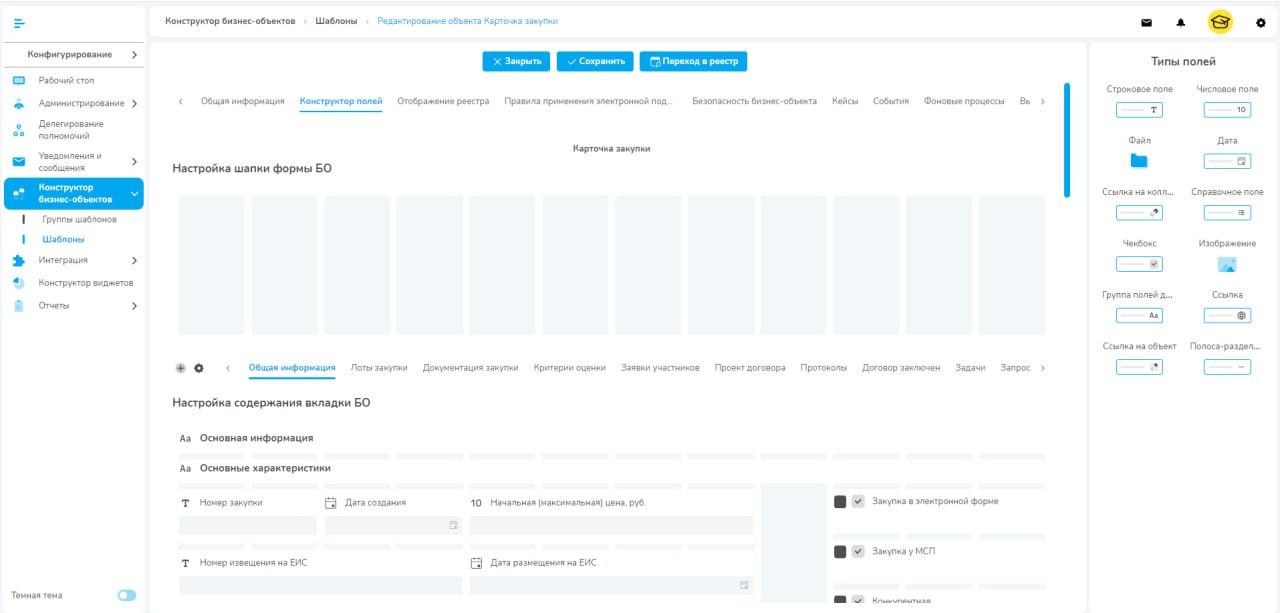The height and width of the screenshot is (613, 1280).
Task: Pick the Ссылка на объект field type icon
Action: [1139, 367]
